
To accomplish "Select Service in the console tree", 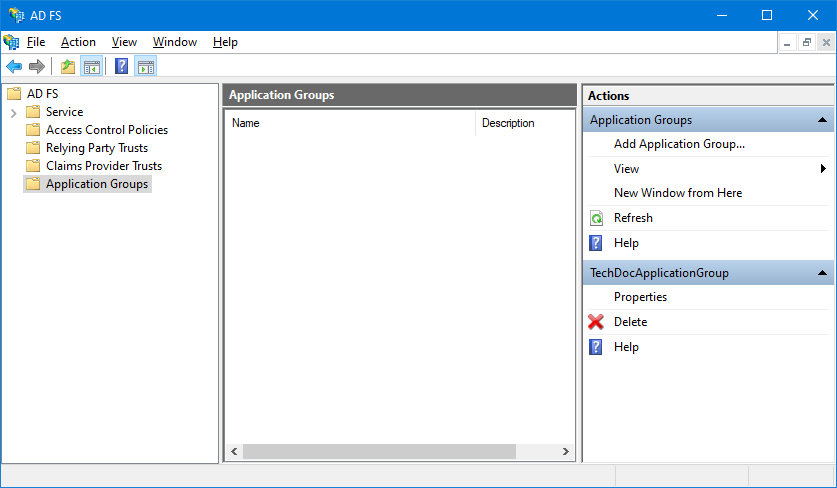I will pos(65,112).
